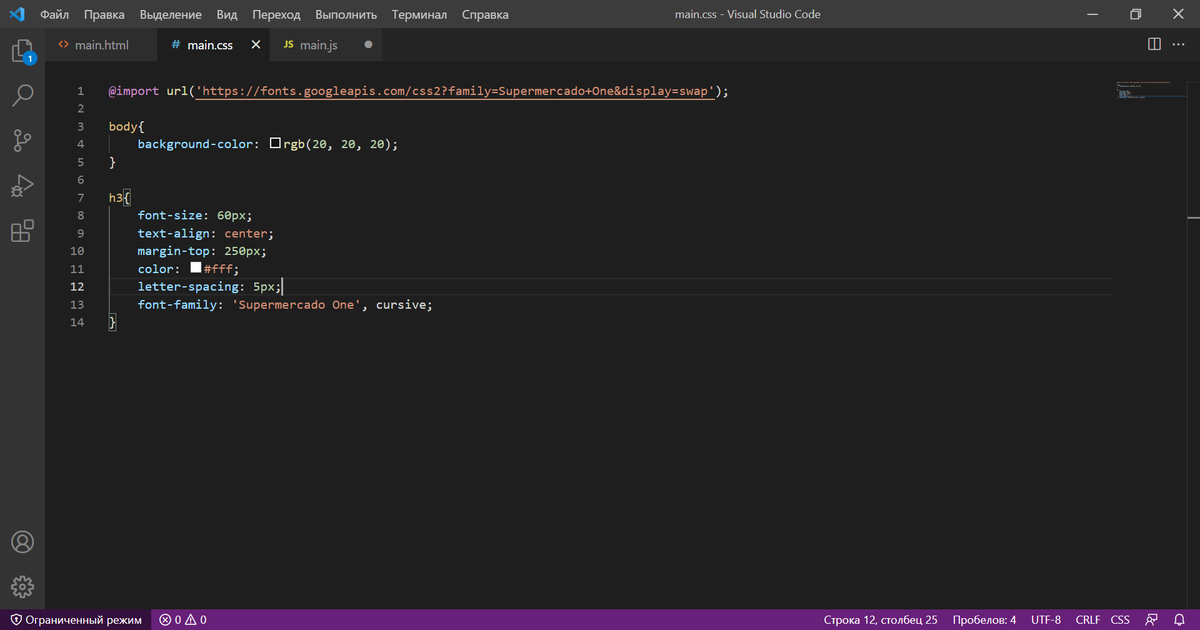This screenshot has height=630, width=1200.
Task: Open the Accounts menu icon
Action: (22, 542)
